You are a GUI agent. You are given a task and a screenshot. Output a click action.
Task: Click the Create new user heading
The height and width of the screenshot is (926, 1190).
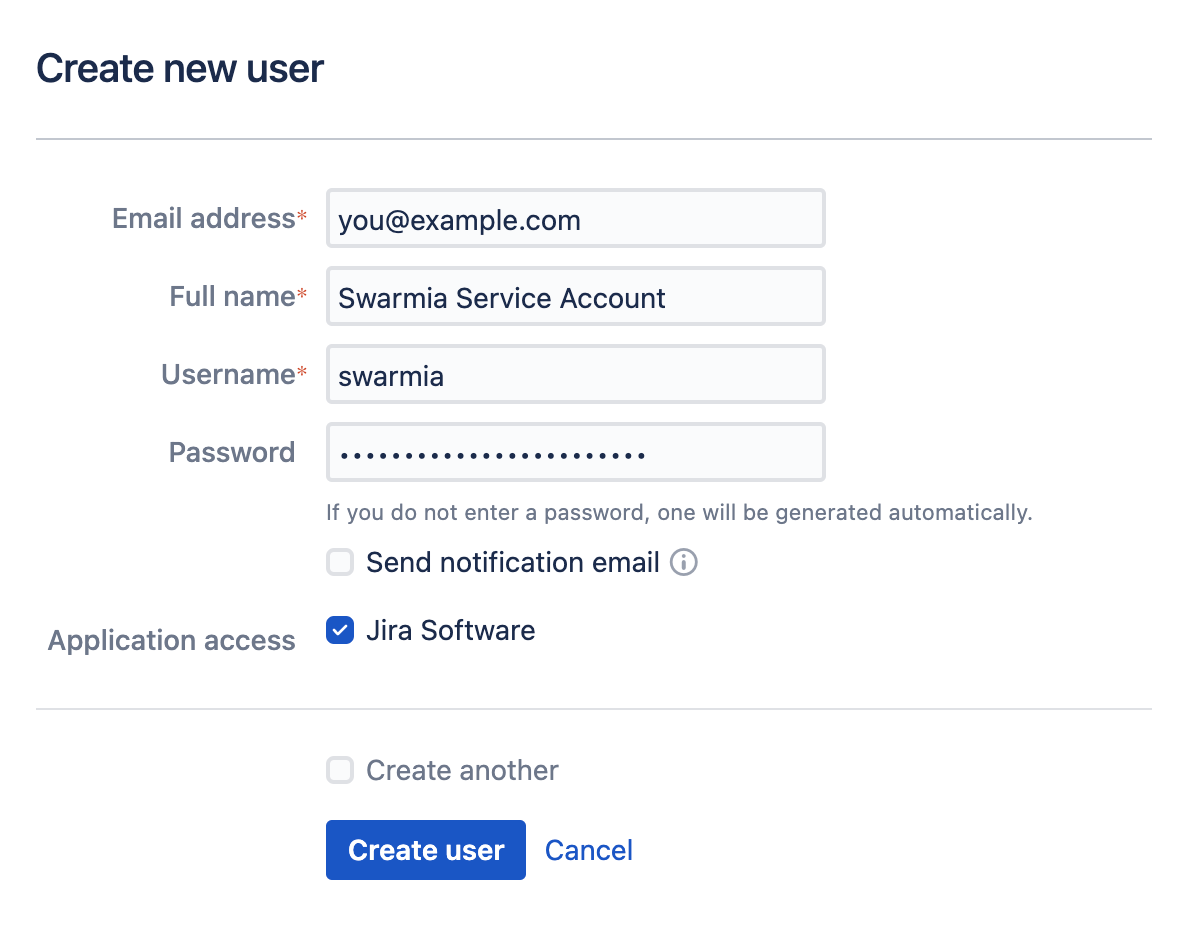(180, 69)
